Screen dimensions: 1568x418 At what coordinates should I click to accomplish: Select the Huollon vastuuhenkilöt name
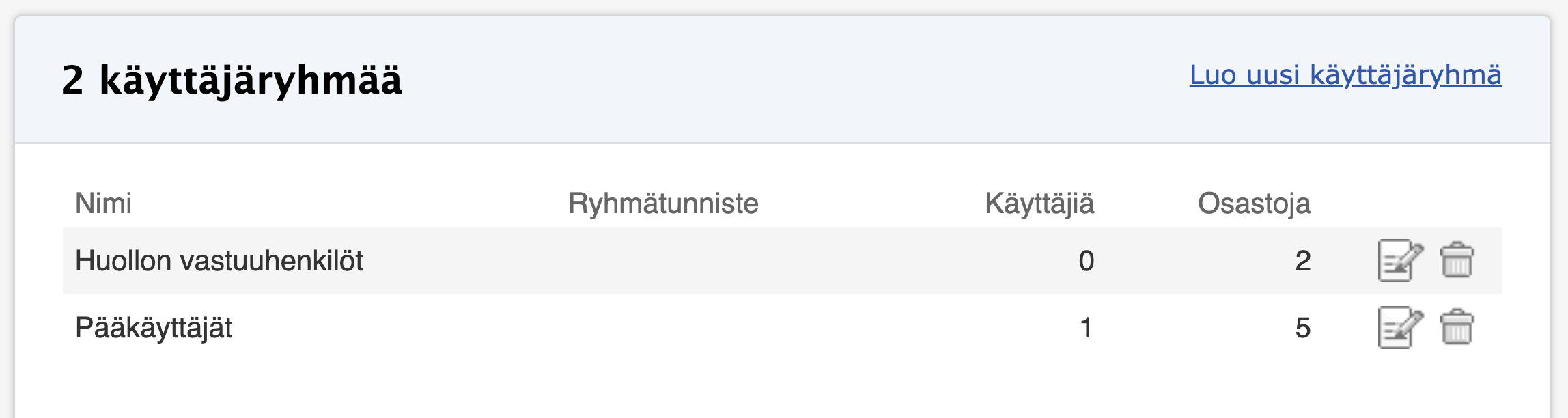219,261
